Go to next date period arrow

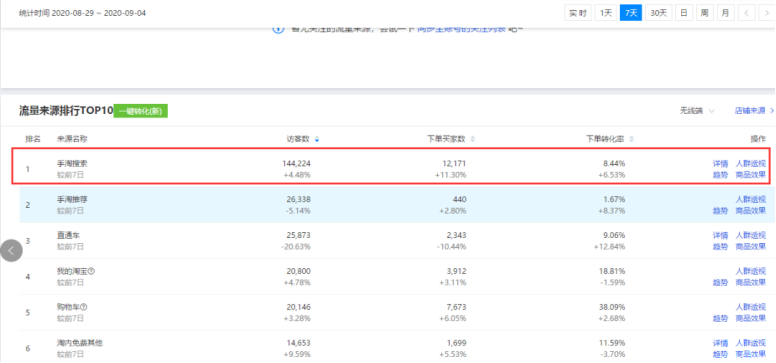point(767,13)
